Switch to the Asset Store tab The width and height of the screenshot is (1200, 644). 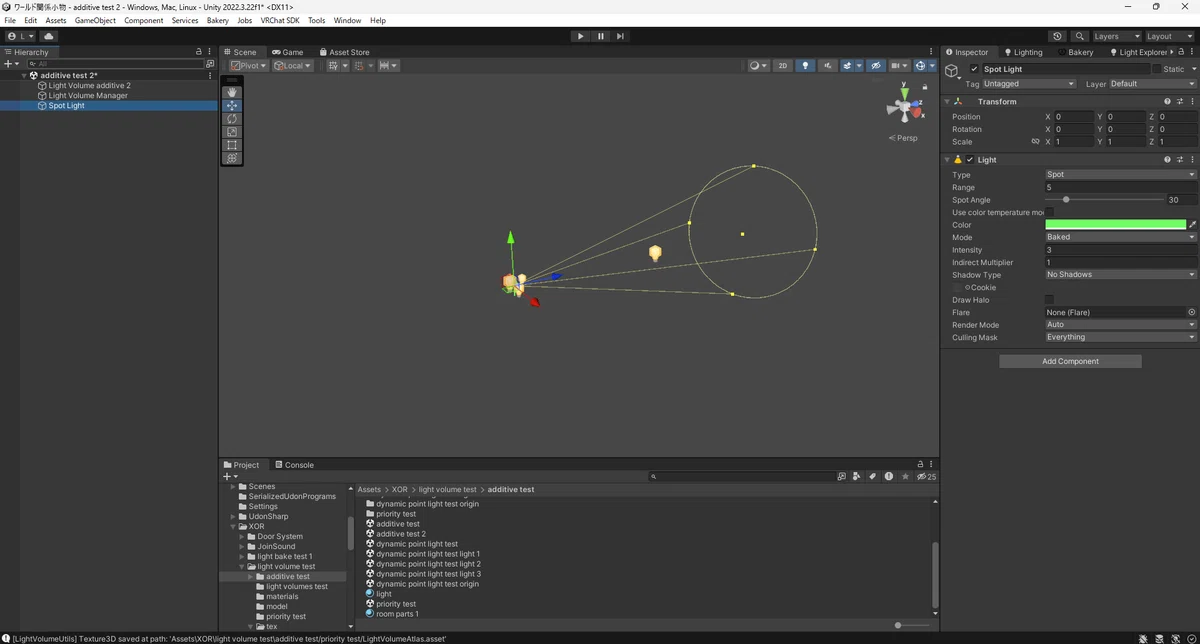coord(344,52)
